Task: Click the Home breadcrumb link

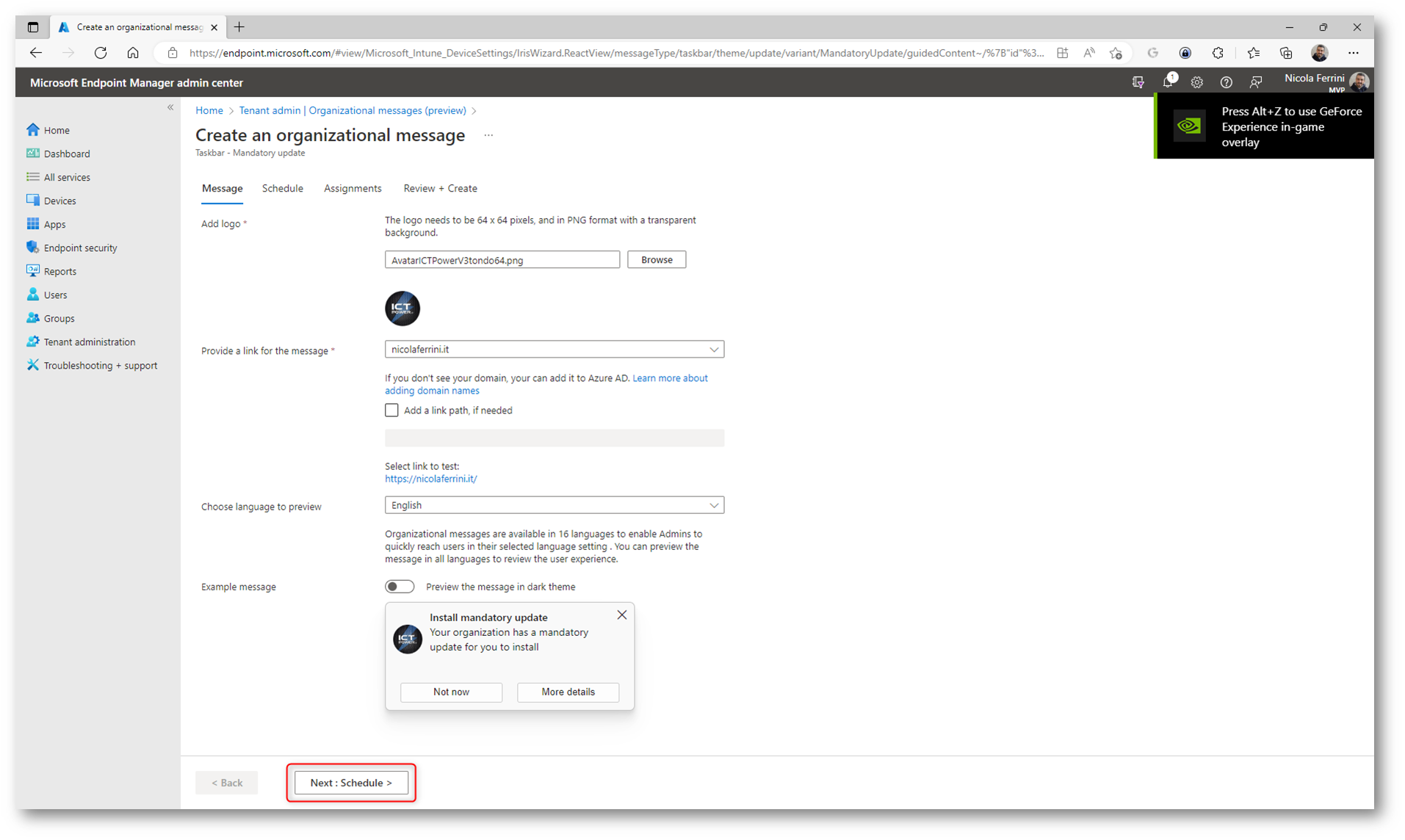Action: [x=209, y=110]
